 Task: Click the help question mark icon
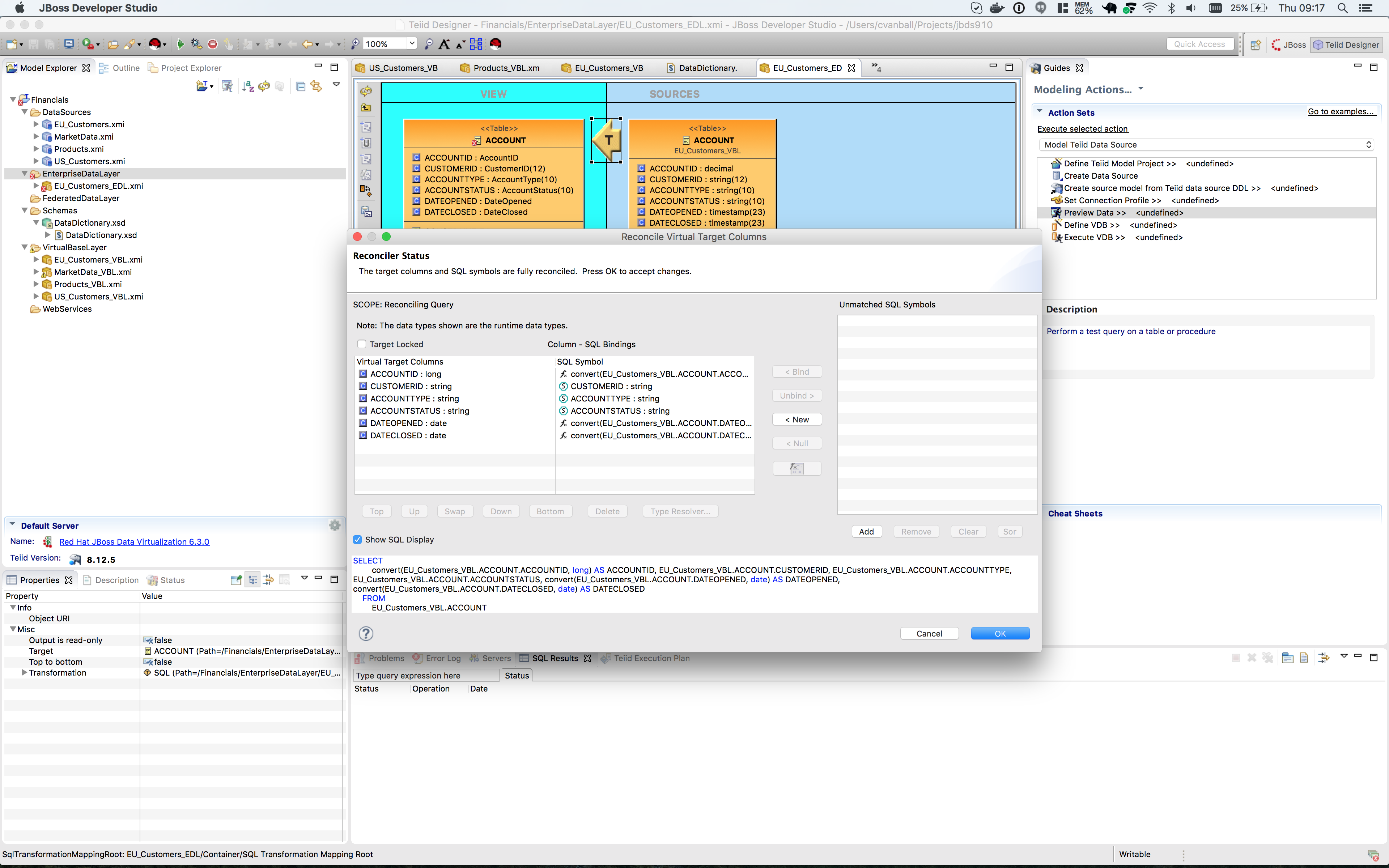(366, 633)
